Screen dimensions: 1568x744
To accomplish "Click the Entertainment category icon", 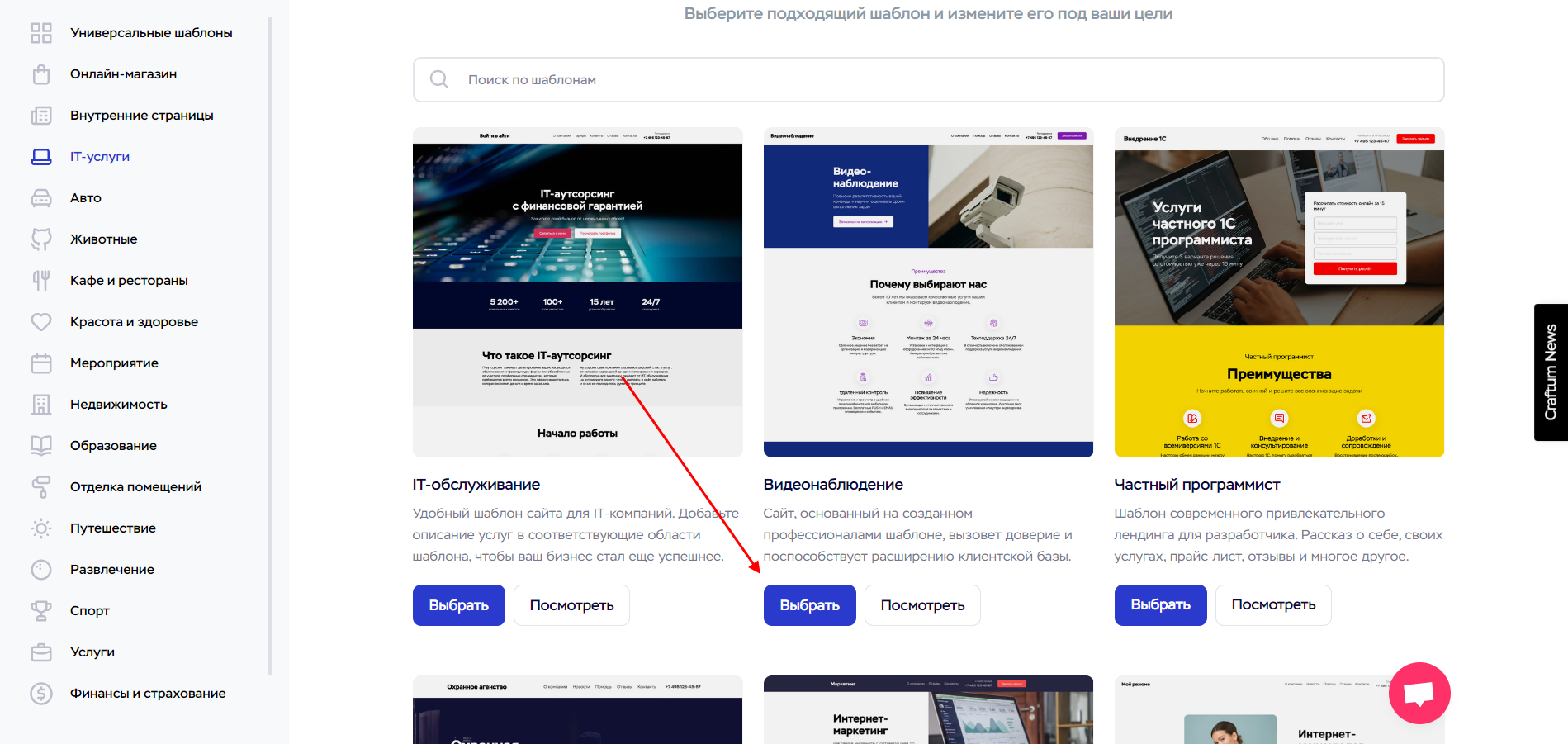I will click(x=41, y=570).
